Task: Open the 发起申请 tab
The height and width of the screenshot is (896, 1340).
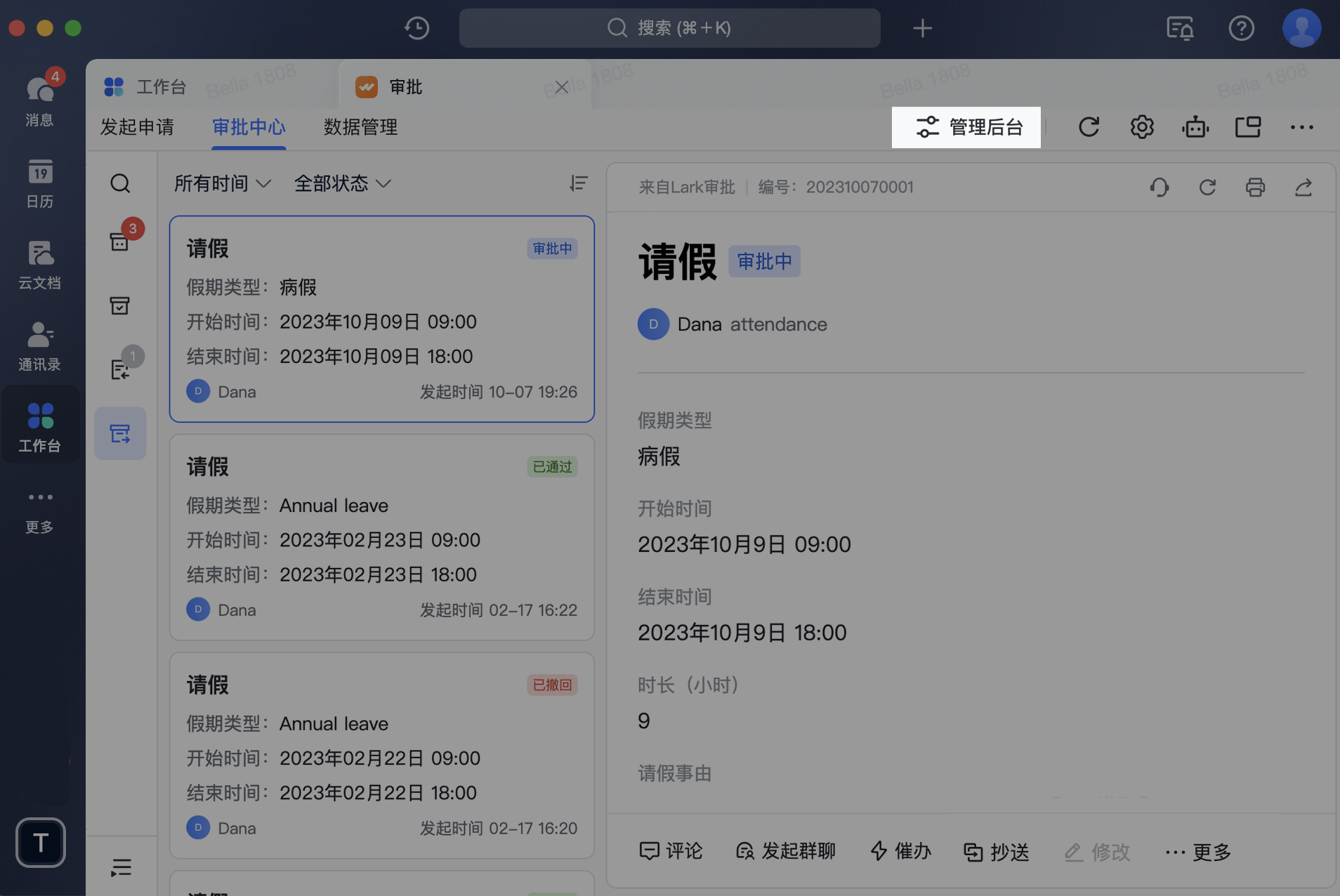Action: point(137,127)
